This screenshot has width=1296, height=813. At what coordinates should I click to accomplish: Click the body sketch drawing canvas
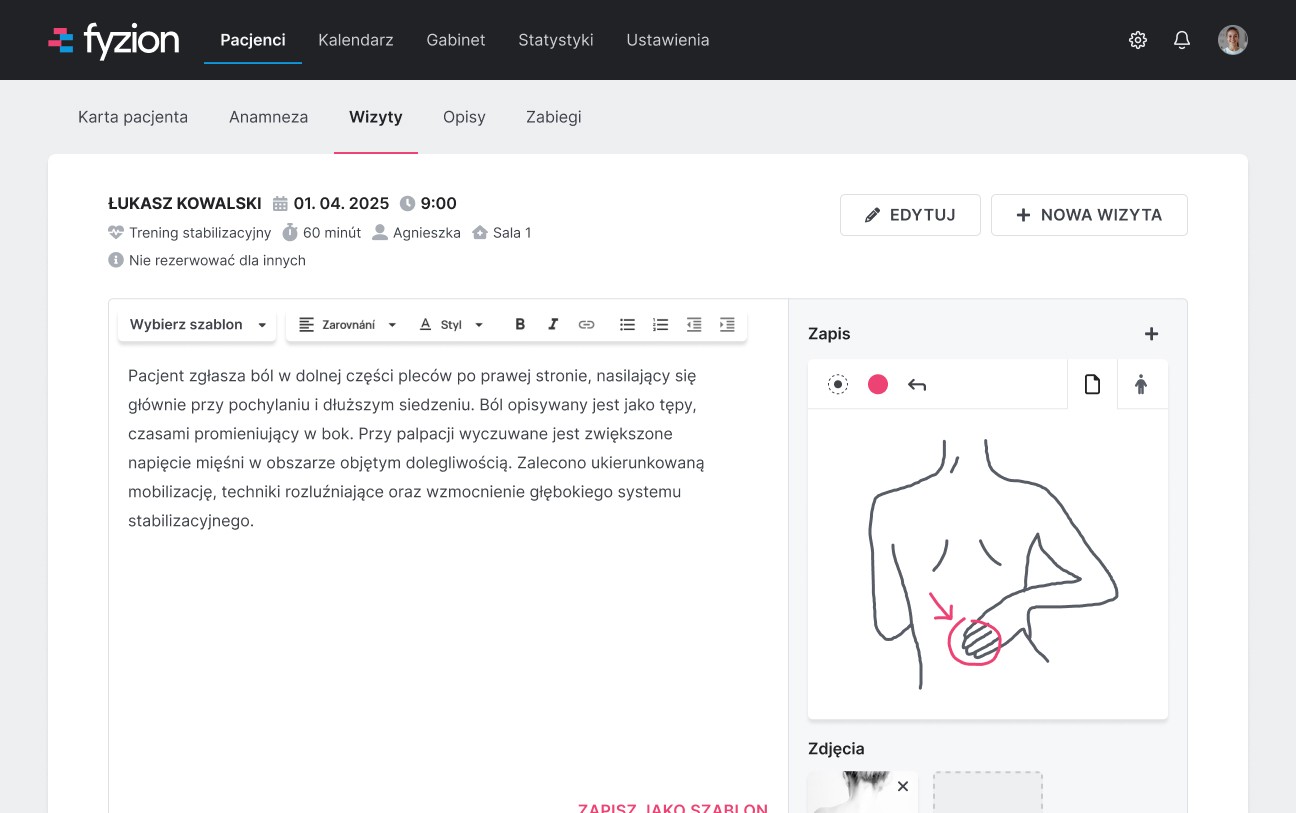[988, 564]
